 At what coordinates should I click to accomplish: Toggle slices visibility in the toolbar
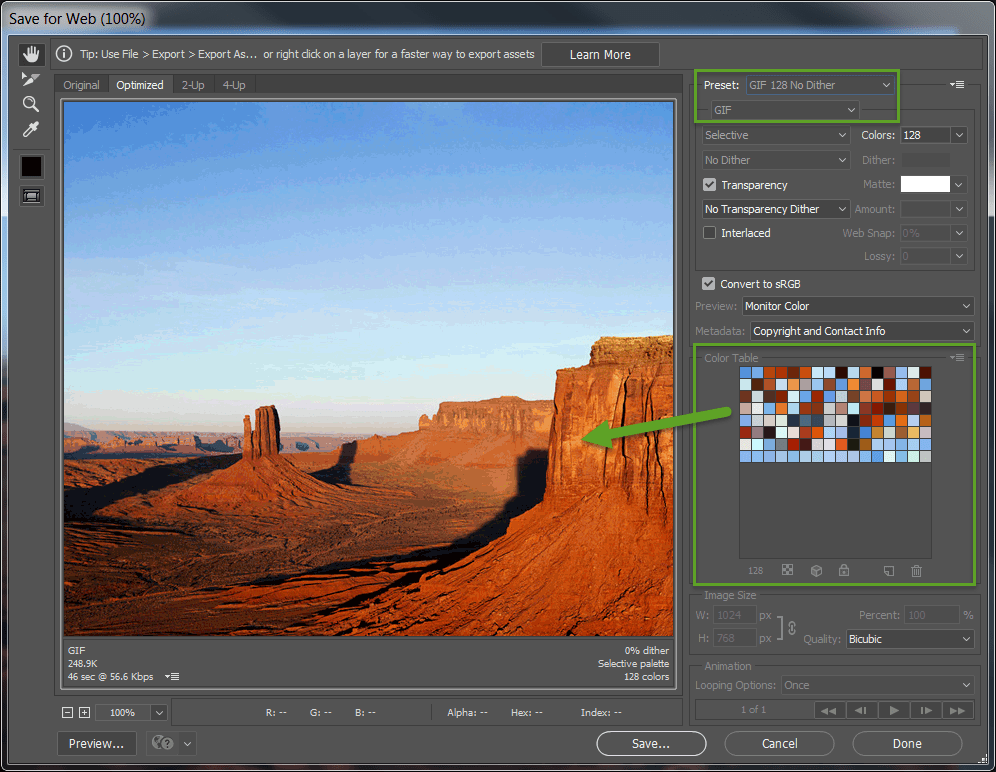tap(31, 195)
